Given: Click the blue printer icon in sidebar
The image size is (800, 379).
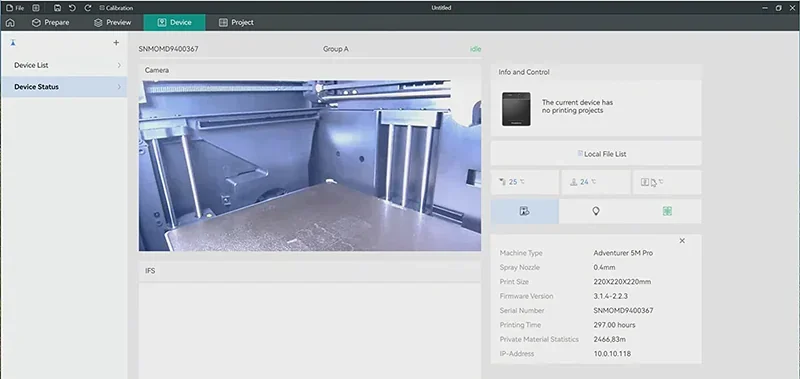Looking at the screenshot, I should click(13, 43).
